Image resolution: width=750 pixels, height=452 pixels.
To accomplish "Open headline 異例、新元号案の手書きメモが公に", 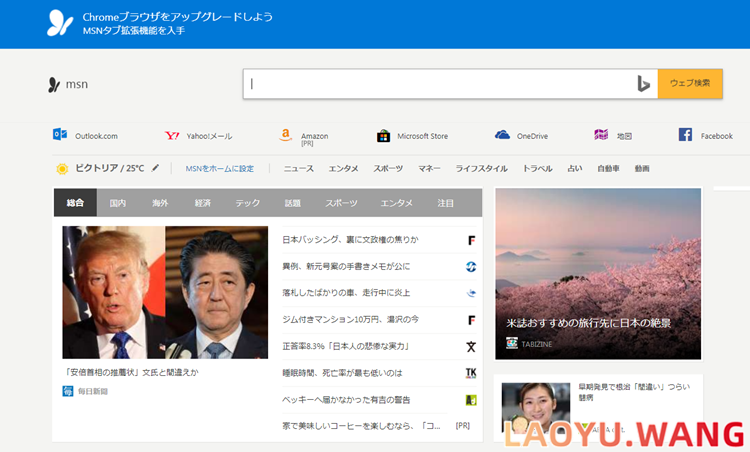I will pyautogui.click(x=346, y=266).
